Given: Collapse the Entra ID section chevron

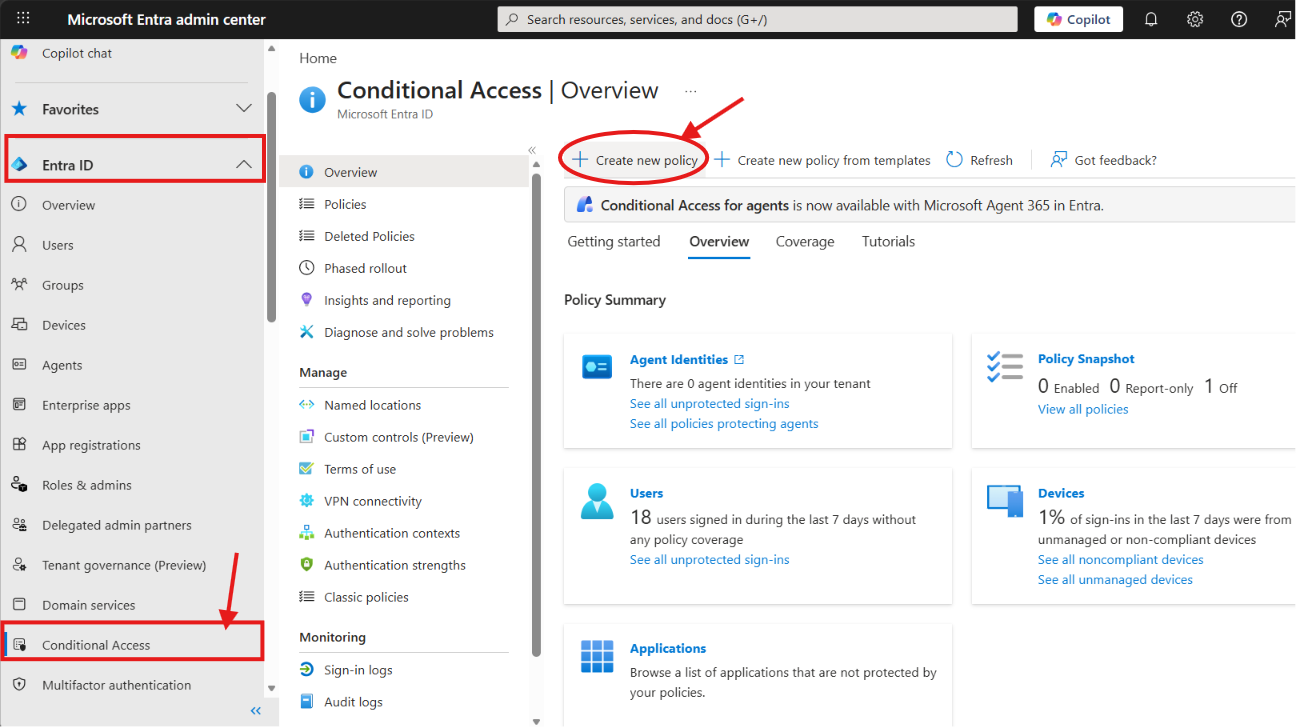Looking at the screenshot, I should (x=244, y=164).
